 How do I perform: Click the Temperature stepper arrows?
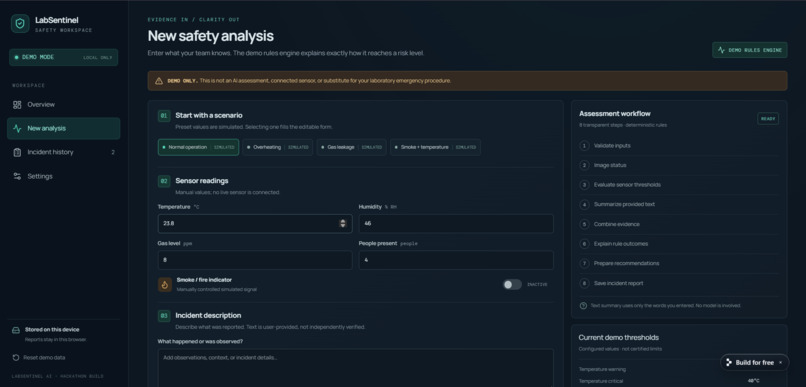click(343, 224)
